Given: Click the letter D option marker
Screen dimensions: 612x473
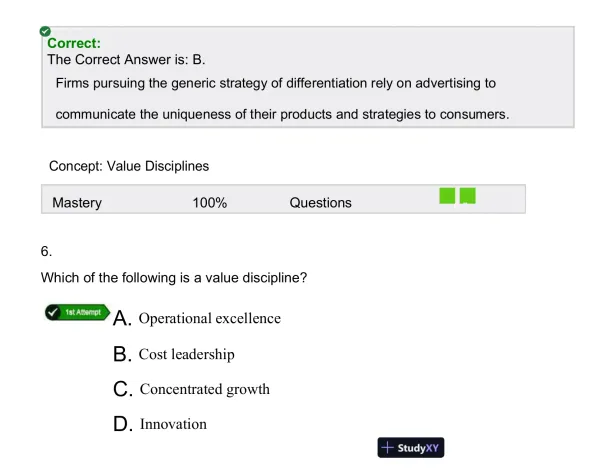Looking at the screenshot, I should [x=123, y=425].
